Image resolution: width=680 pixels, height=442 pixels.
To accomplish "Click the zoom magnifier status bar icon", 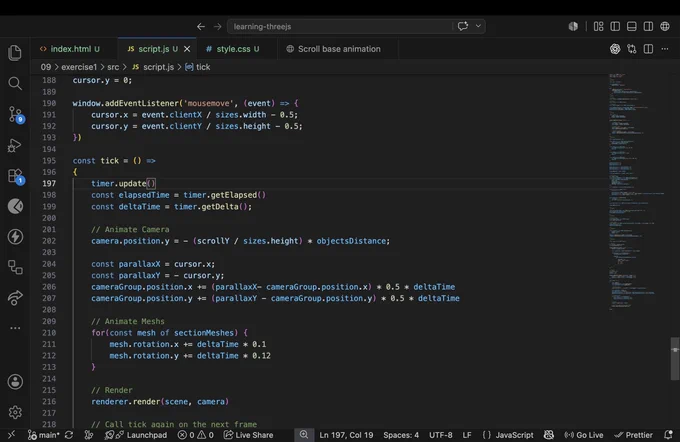I will 304,435.
